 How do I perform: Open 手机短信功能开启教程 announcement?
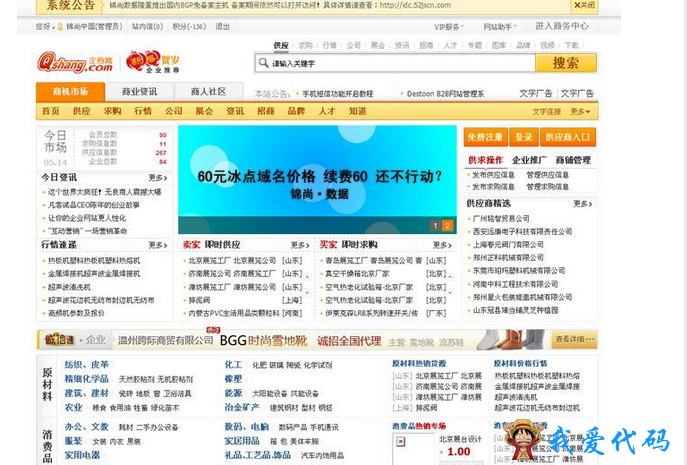click(x=337, y=94)
